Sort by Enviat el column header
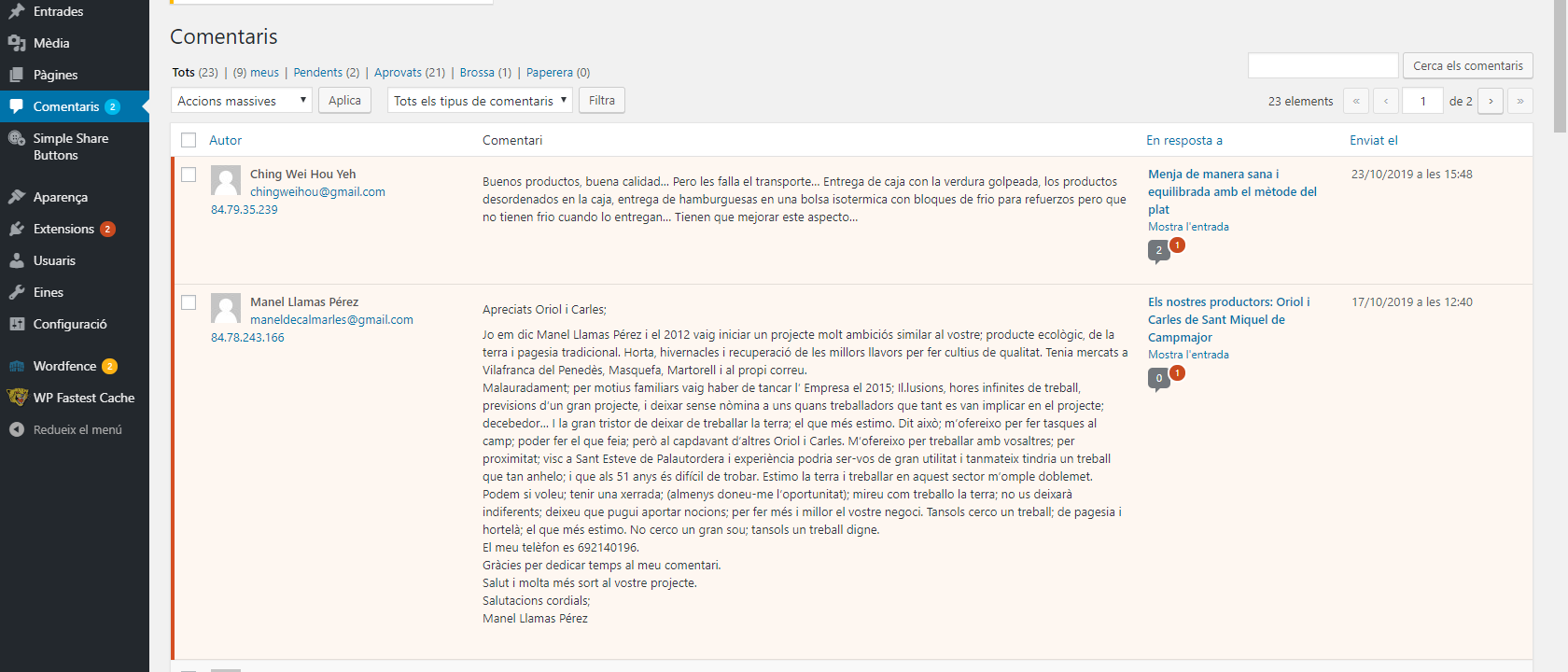This screenshot has width=1568, height=672. 1373,140
